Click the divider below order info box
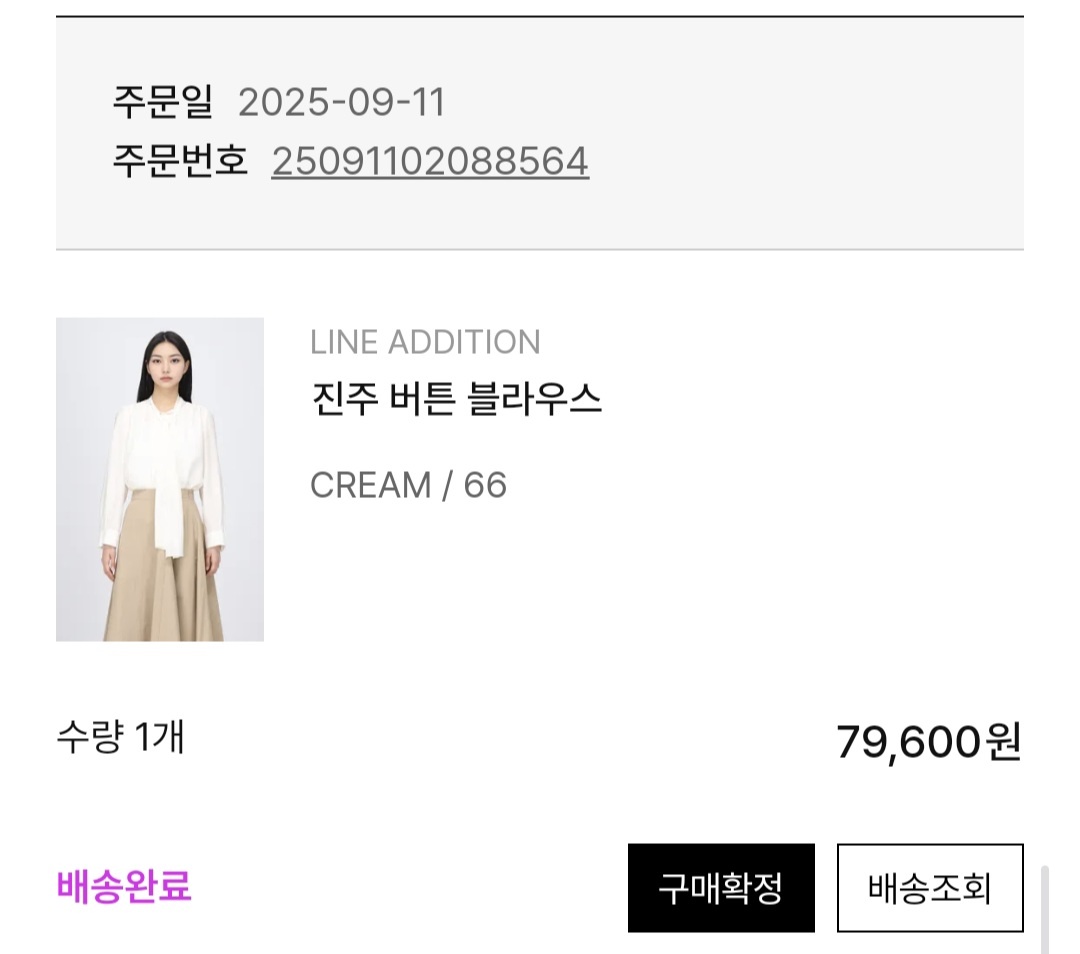The height and width of the screenshot is (954, 1080). (540, 249)
